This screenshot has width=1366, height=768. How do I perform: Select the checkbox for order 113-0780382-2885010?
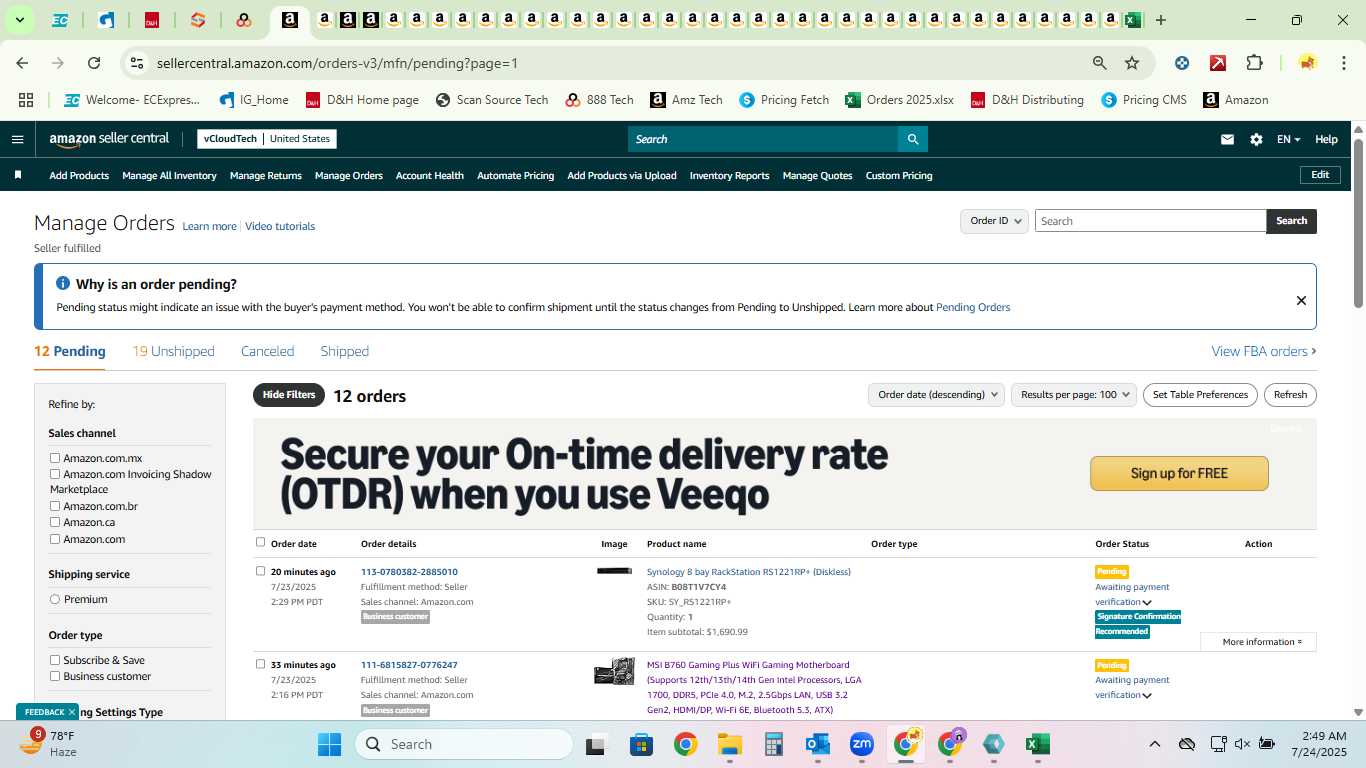(x=261, y=571)
